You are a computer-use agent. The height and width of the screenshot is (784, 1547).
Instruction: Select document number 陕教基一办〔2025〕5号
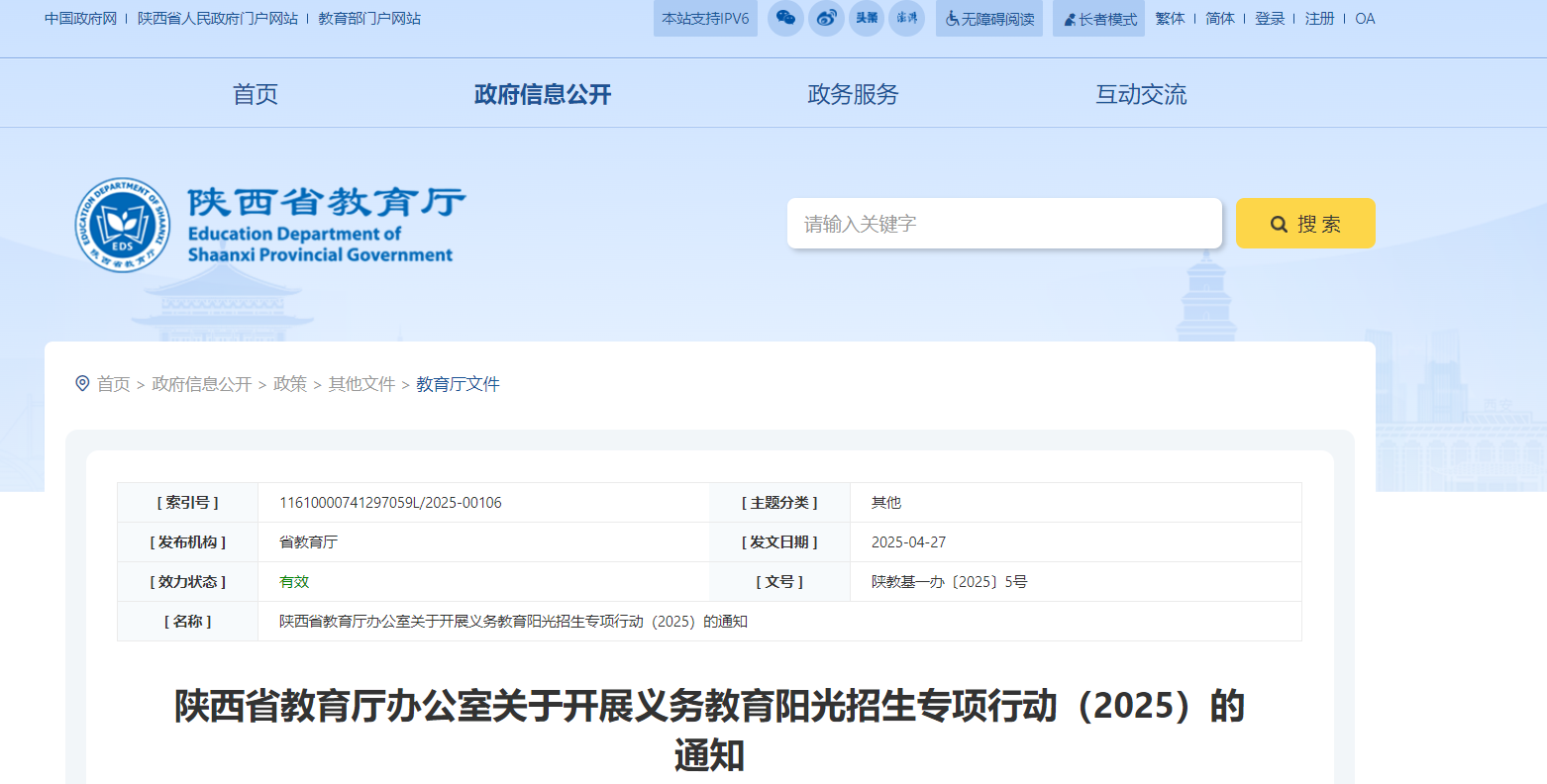[x=949, y=582]
